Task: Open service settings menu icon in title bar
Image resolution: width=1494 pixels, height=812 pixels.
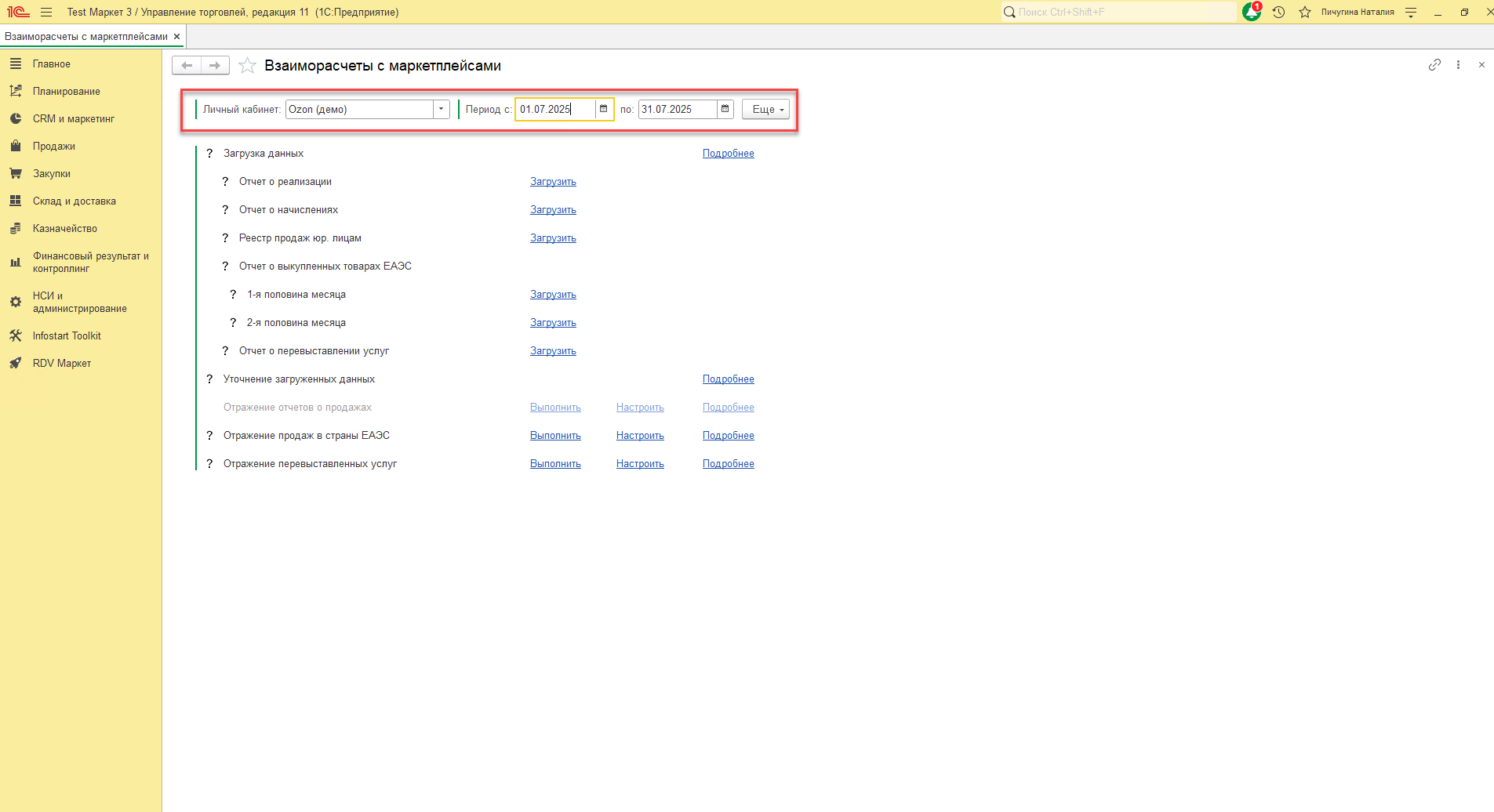Action: click(1411, 13)
